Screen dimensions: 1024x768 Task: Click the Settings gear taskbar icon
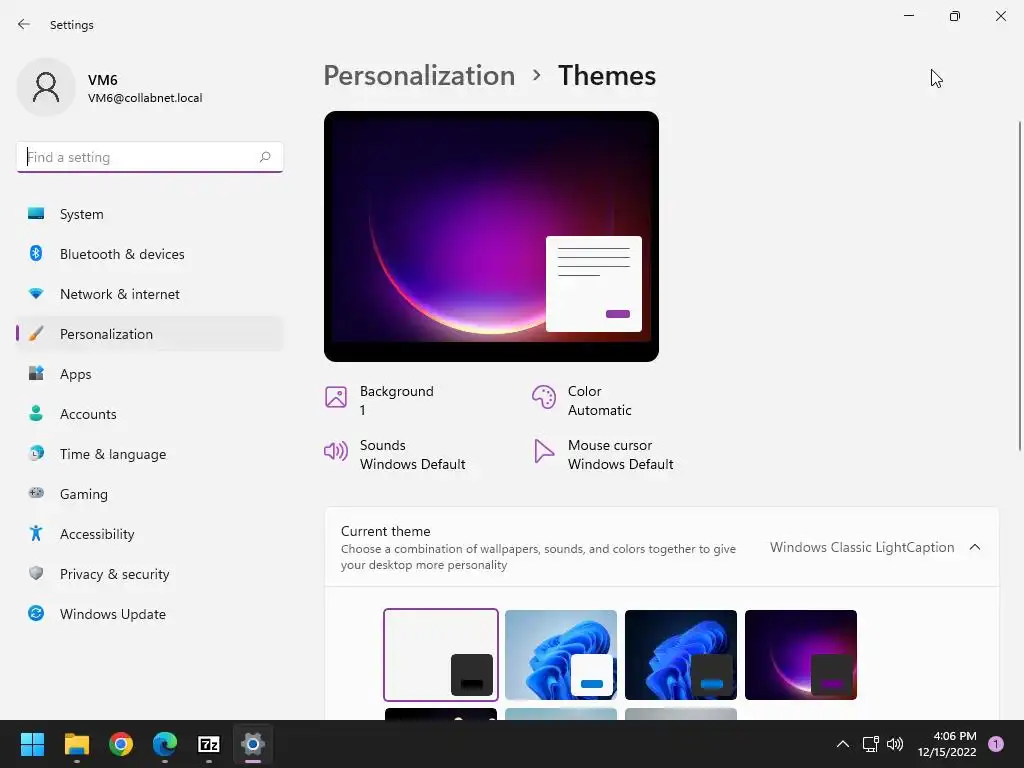click(x=253, y=744)
